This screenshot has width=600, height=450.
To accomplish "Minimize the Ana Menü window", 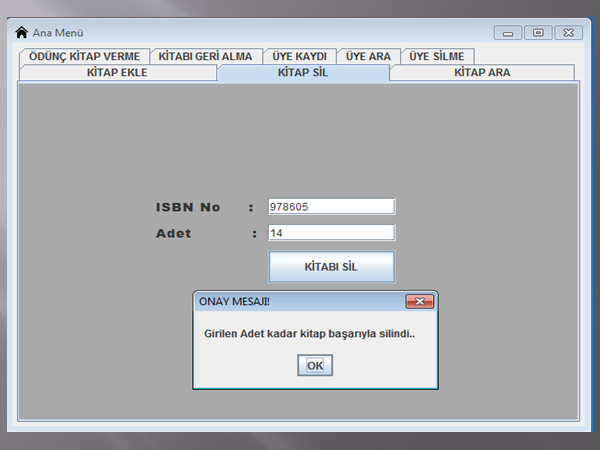I will pyautogui.click(x=508, y=33).
